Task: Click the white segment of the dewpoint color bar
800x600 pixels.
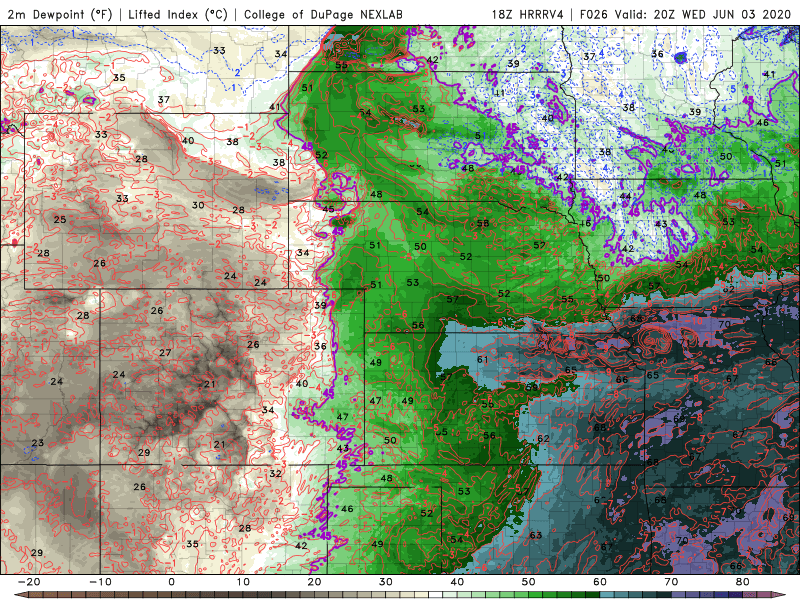Action: pyautogui.click(x=436, y=595)
